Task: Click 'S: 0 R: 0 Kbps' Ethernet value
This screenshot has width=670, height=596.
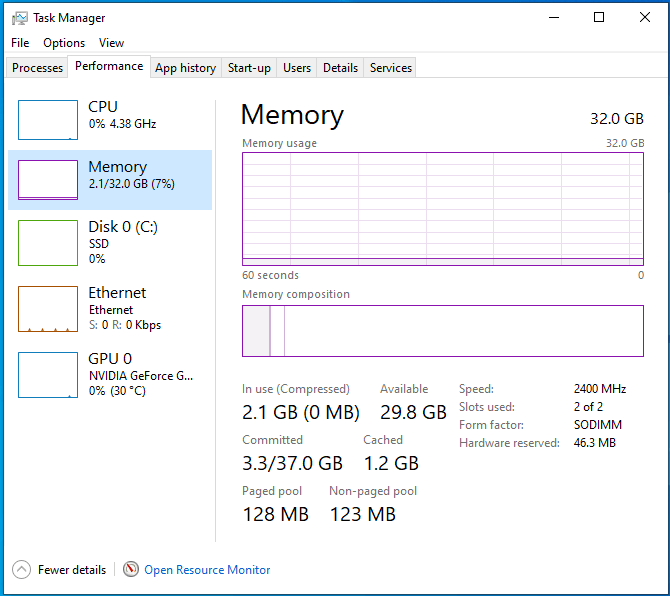Action: click(x=125, y=325)
